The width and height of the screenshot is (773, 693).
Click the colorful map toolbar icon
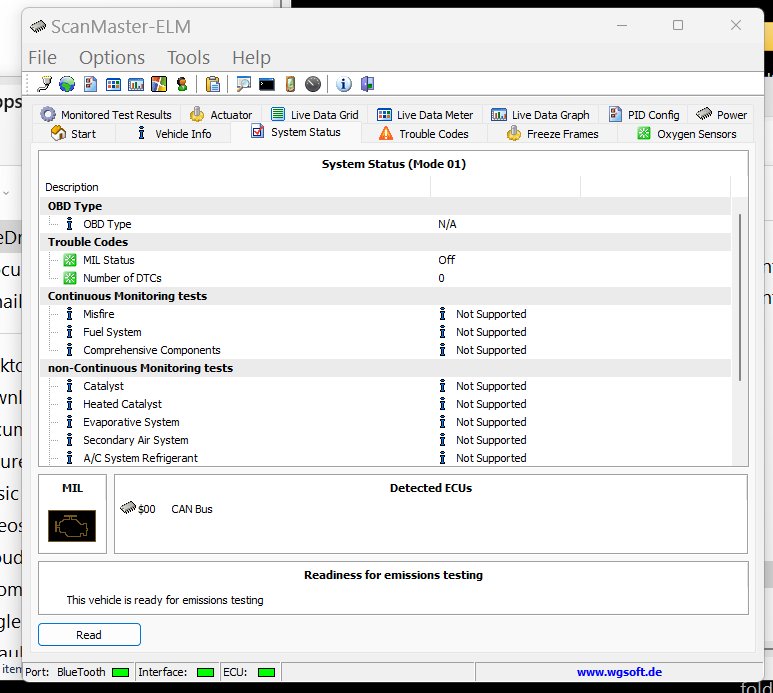click(x=159, y=84)
